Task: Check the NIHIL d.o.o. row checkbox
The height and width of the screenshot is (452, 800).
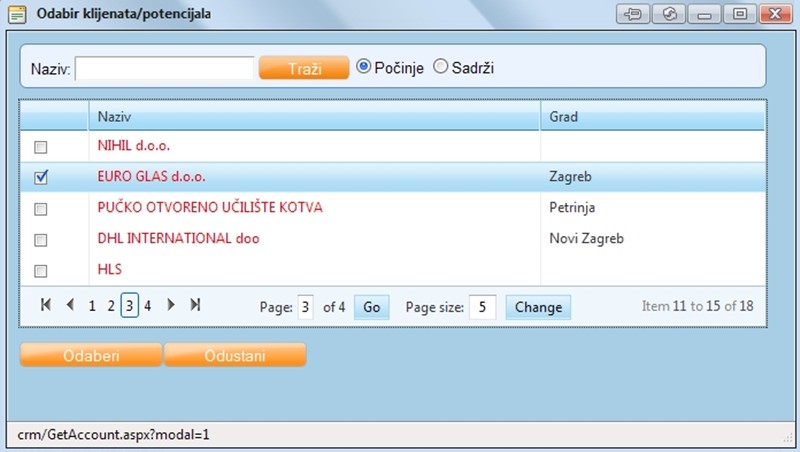Action: coord(40,147)
